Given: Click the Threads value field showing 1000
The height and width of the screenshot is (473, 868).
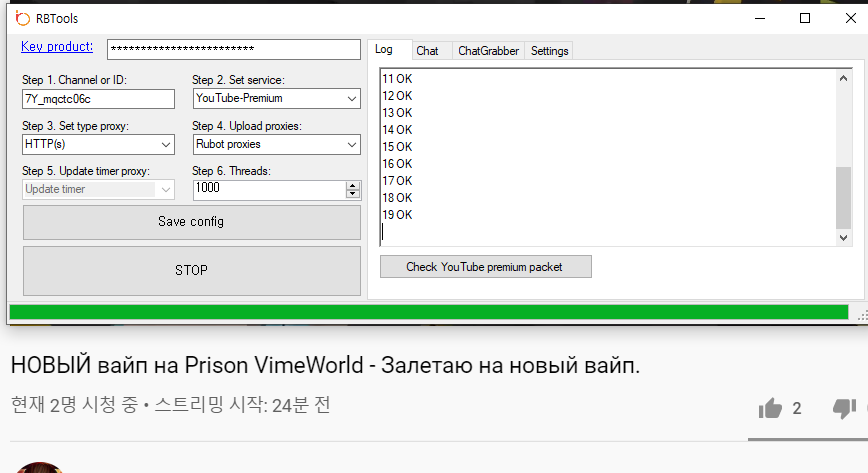Looking at the screenshot, I should click(270, 189).
